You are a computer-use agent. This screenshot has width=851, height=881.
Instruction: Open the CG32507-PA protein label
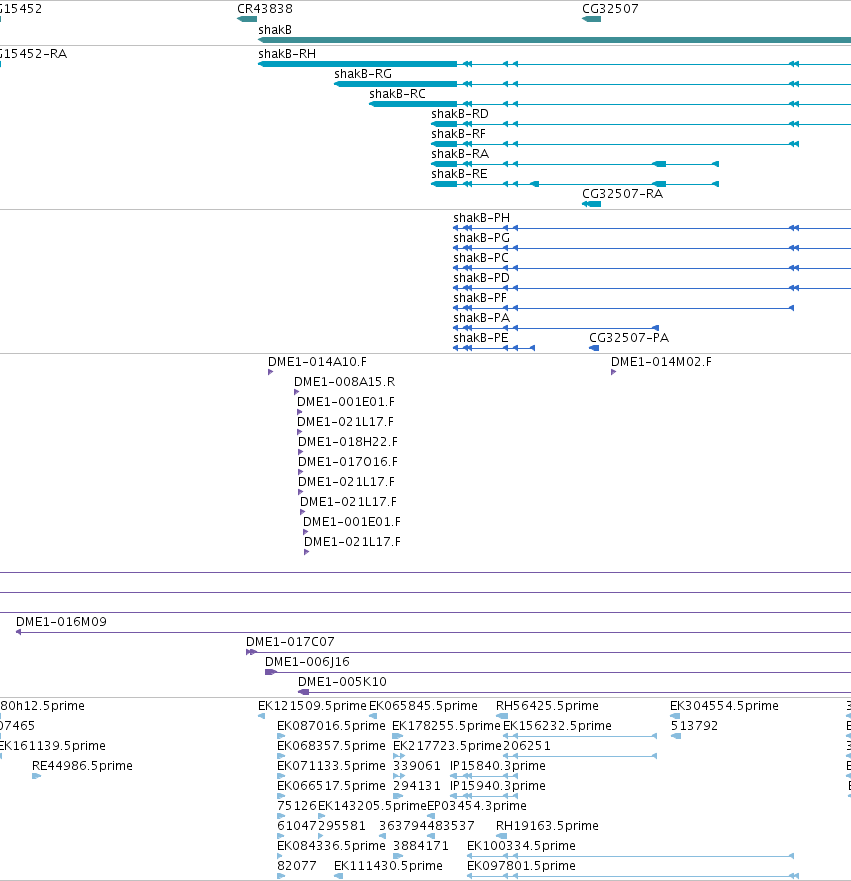tap(629, 338)
